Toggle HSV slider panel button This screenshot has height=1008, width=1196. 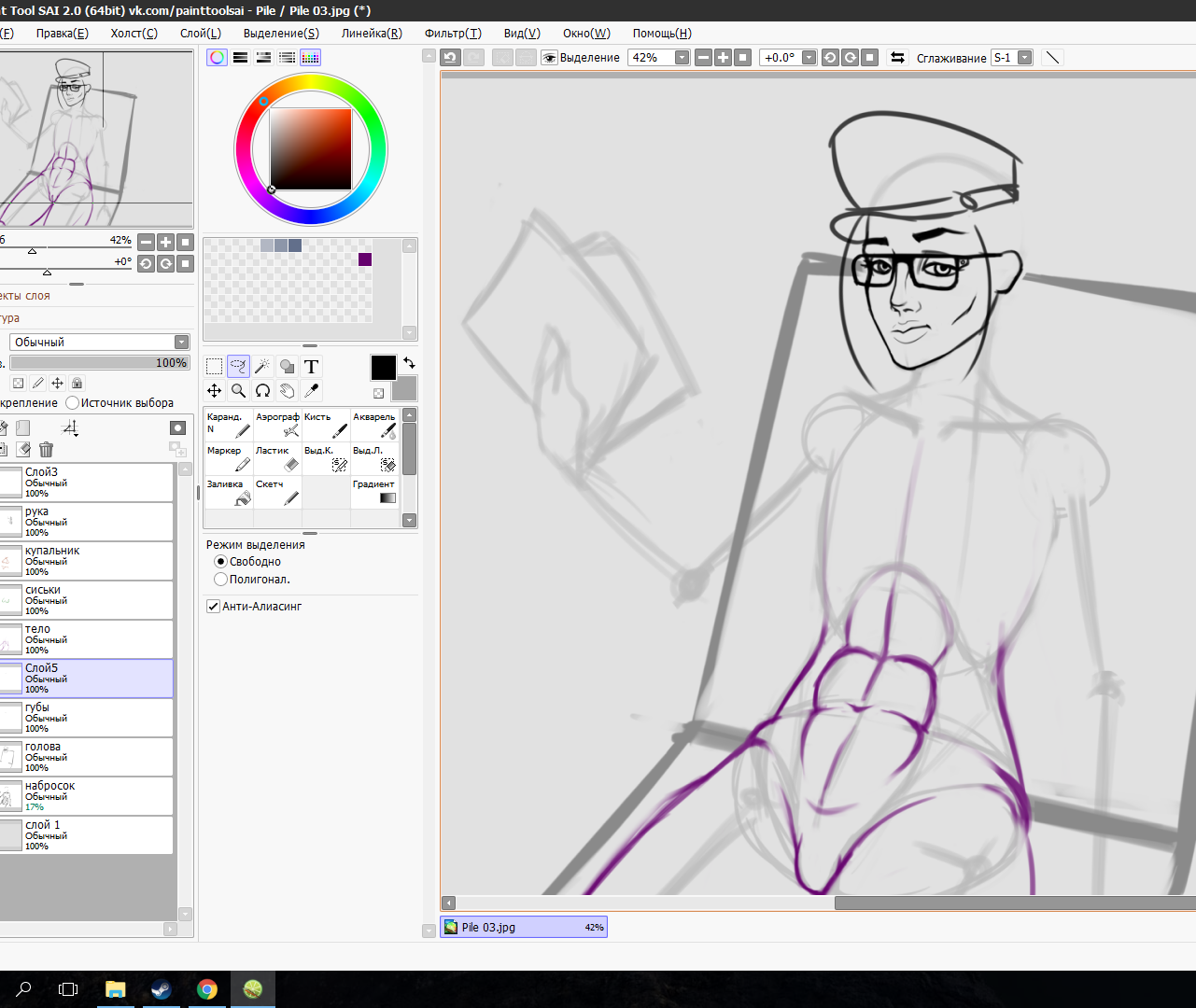tap(263, 58)
